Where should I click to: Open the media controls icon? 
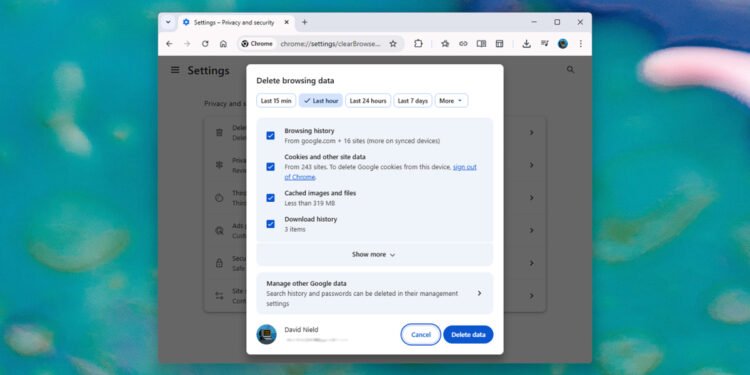pos(544,44)
